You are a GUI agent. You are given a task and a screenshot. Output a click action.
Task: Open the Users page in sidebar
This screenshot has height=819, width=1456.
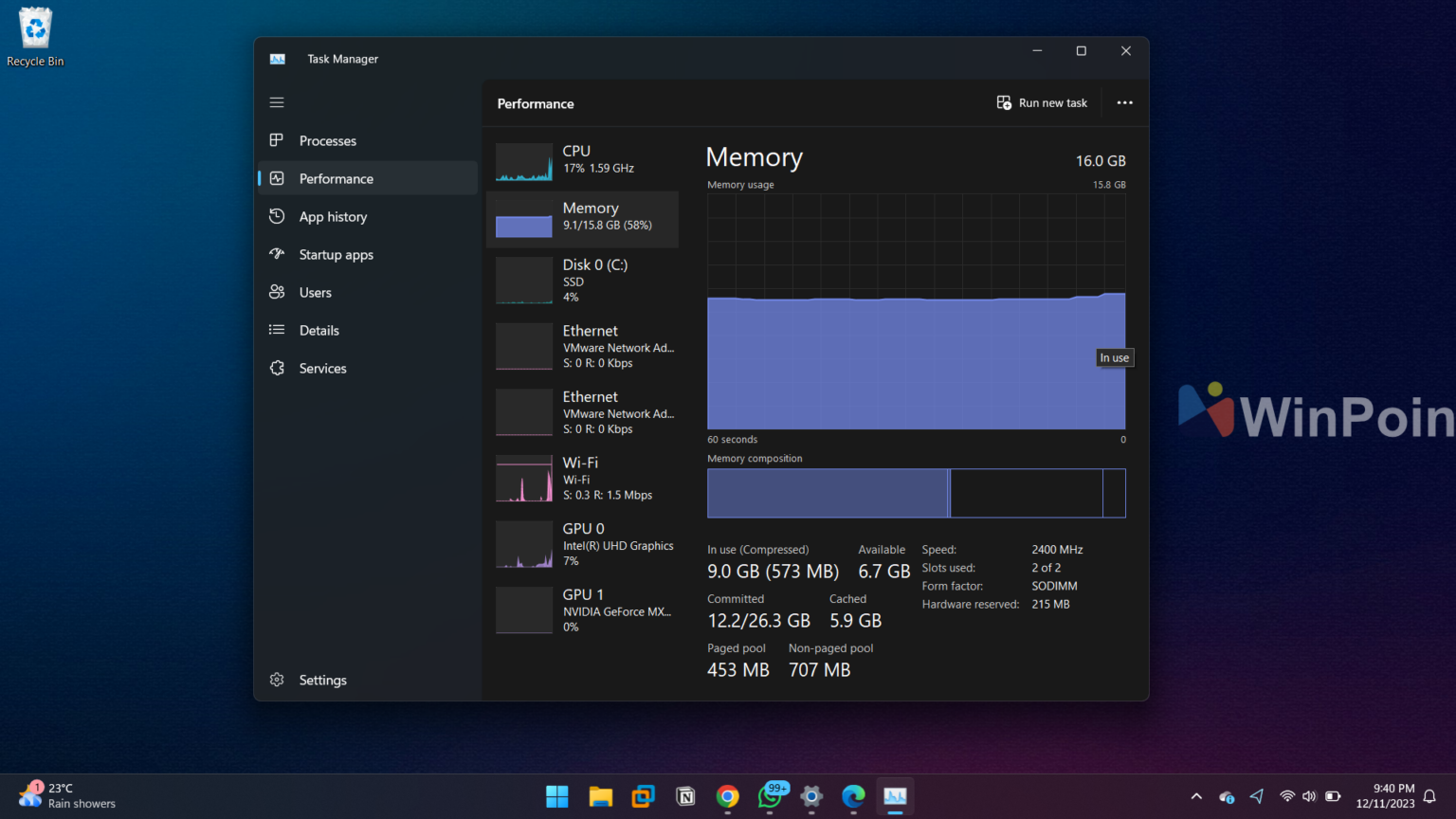point(316,292)
